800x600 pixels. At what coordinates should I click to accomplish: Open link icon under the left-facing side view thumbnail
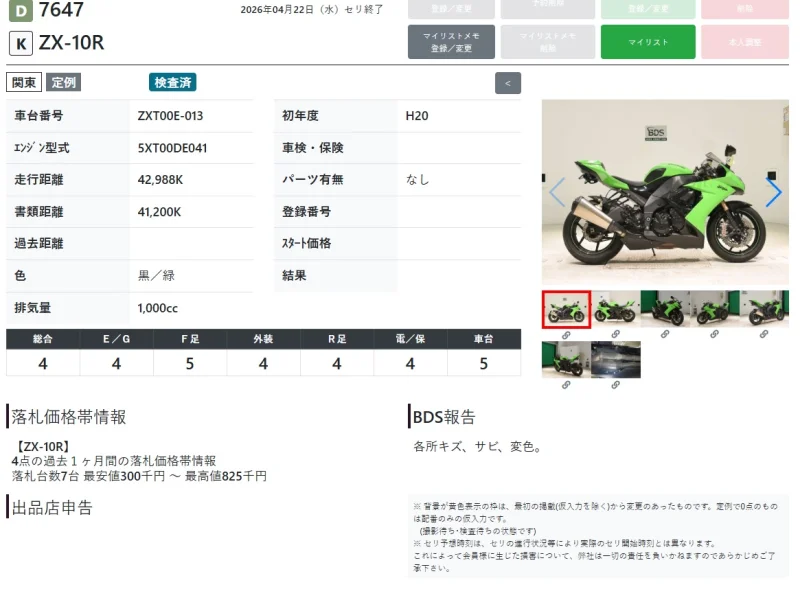click(615, 334)
